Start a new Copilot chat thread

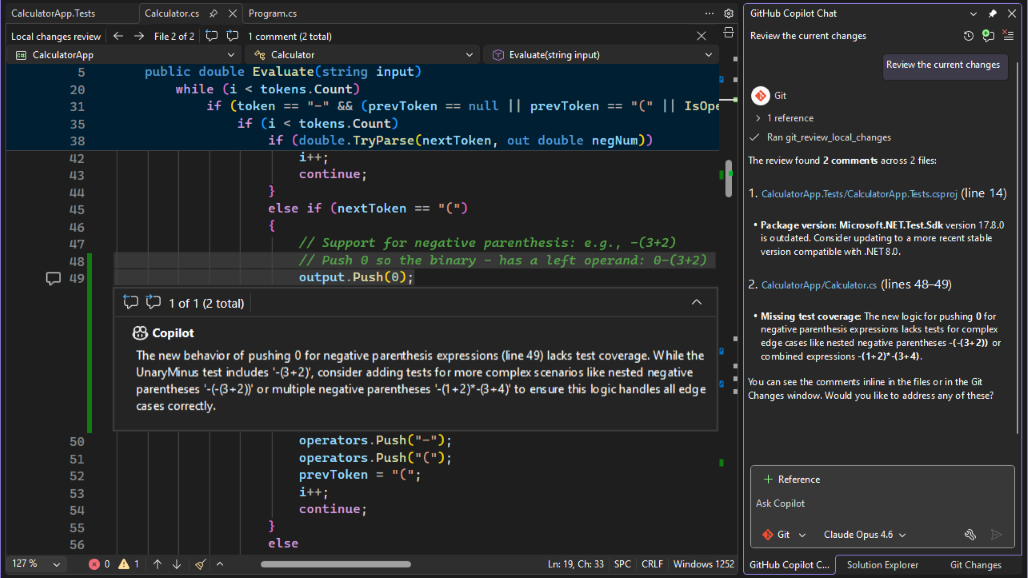[988, 35]
